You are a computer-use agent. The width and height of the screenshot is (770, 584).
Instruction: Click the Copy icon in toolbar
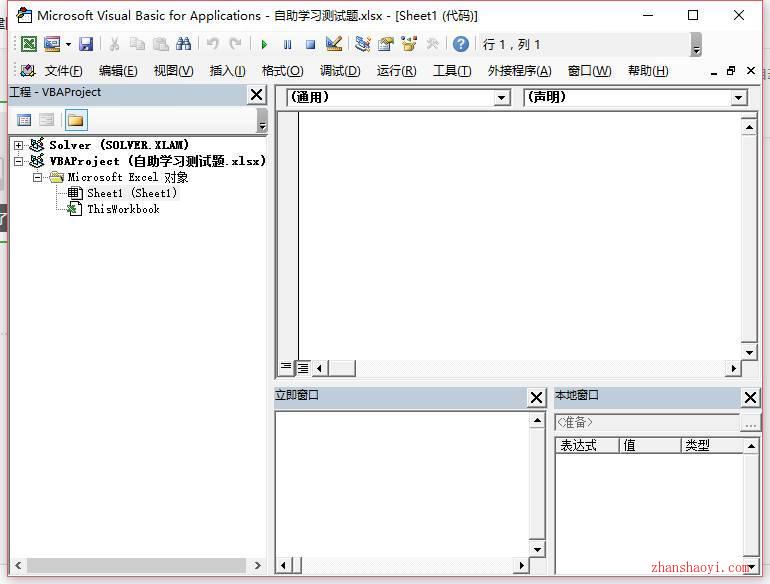(x=138, y=45)
